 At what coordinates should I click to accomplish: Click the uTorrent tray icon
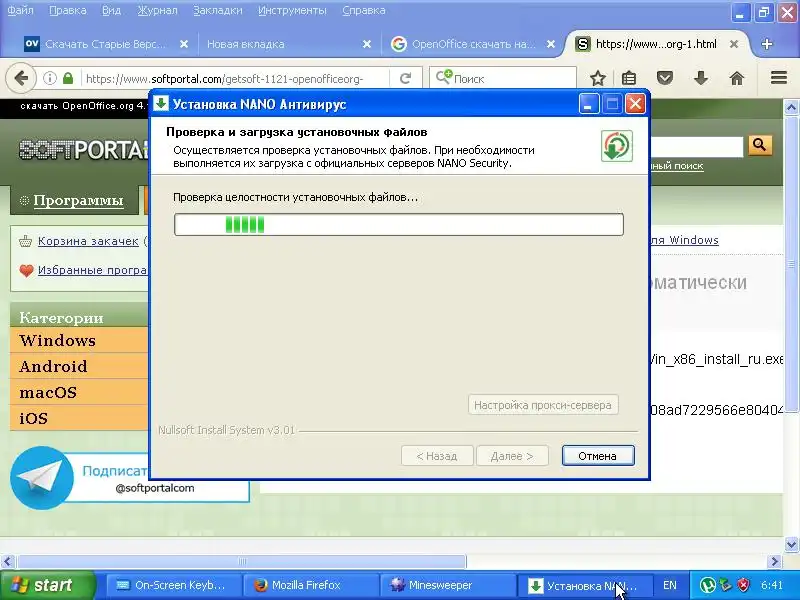click(708, 585)
